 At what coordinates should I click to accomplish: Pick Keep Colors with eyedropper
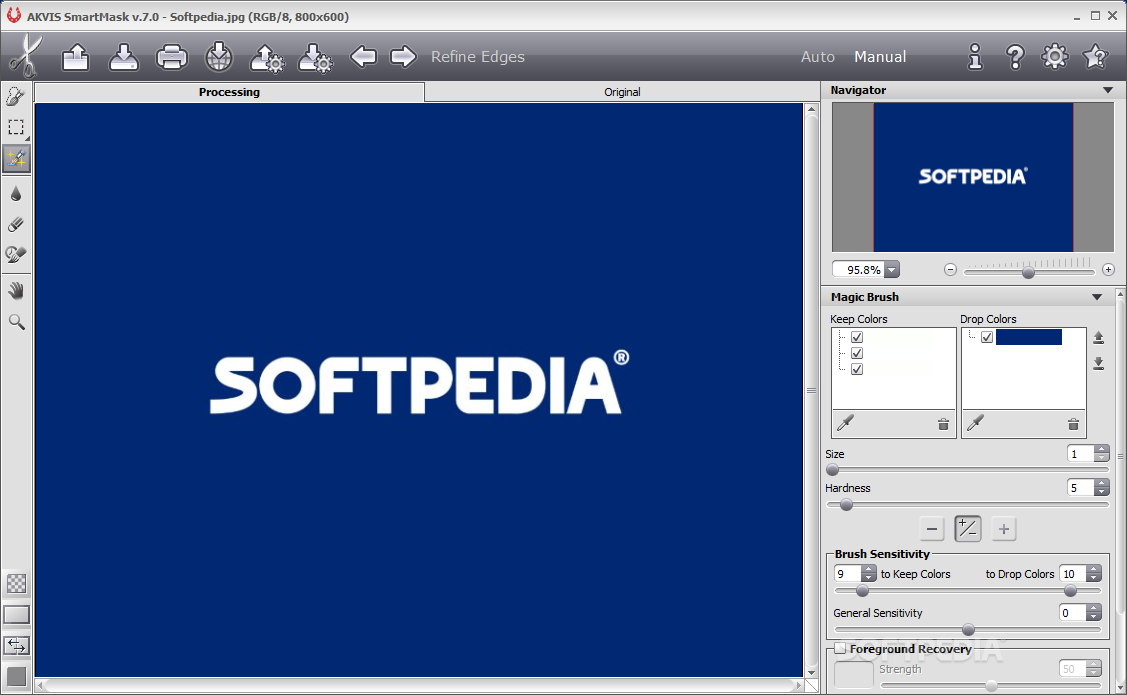tap(845, 423)
